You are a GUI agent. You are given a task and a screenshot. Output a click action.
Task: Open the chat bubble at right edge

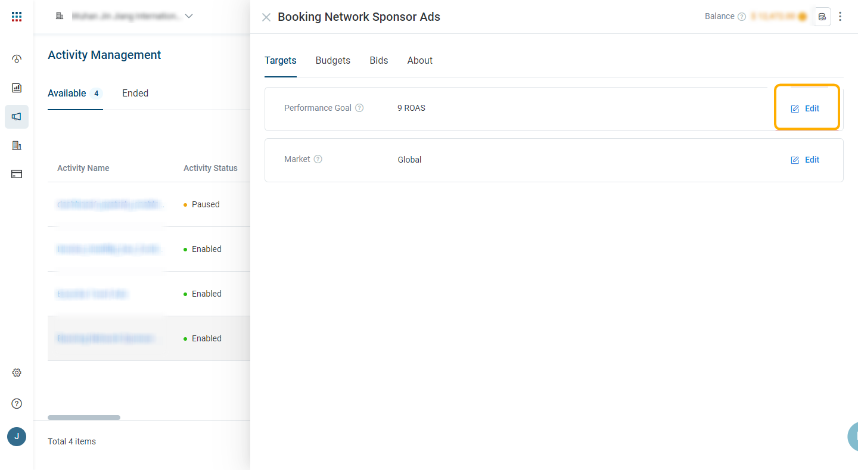coord(853,437)
